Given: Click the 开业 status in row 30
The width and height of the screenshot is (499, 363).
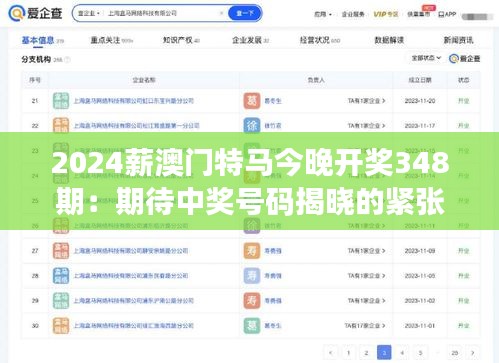Looking at the screenshot, I should (x=463, y=326).
